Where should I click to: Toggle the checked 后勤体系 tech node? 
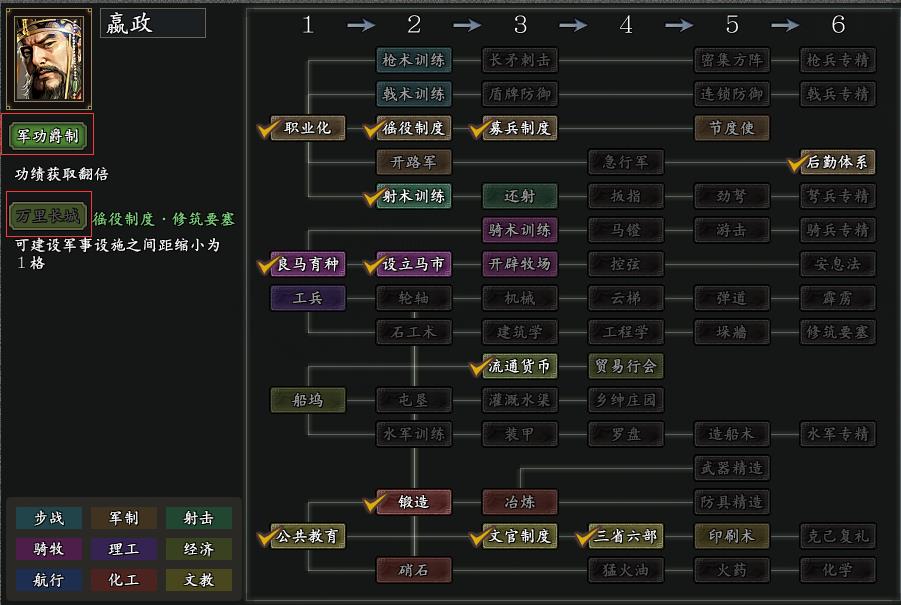(837, 162)
